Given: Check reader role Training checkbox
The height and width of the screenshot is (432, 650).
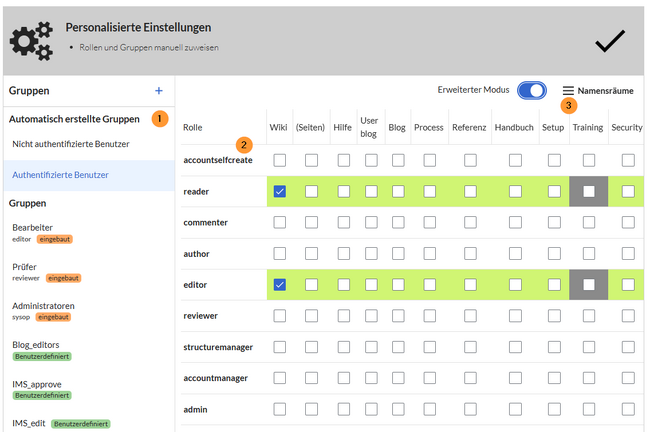Looking at the screenshot, I should click(588, 191).
